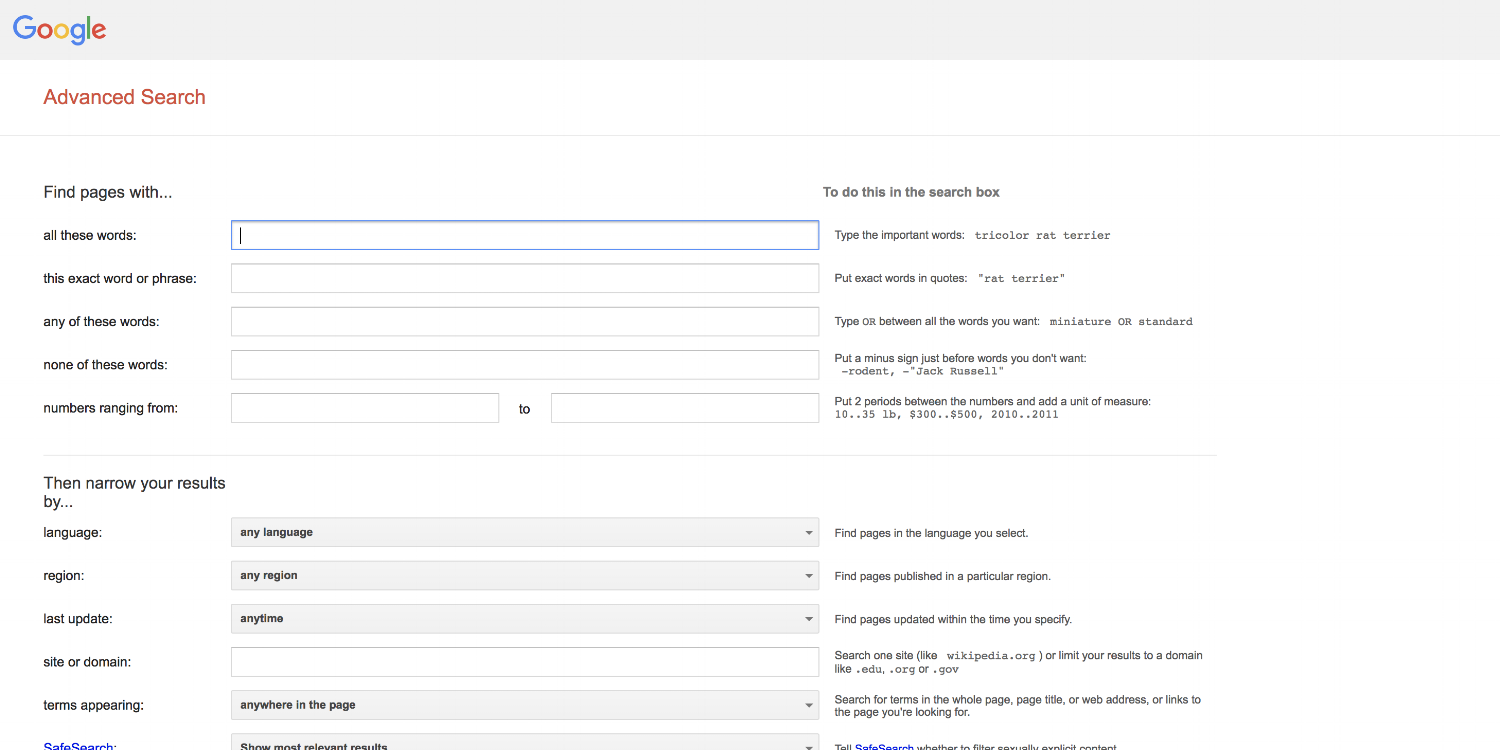This screenshot has width=1500, height=750.
Task: Click the 'last update:' label
Action: pyautogui.click(x=78, y=618)
